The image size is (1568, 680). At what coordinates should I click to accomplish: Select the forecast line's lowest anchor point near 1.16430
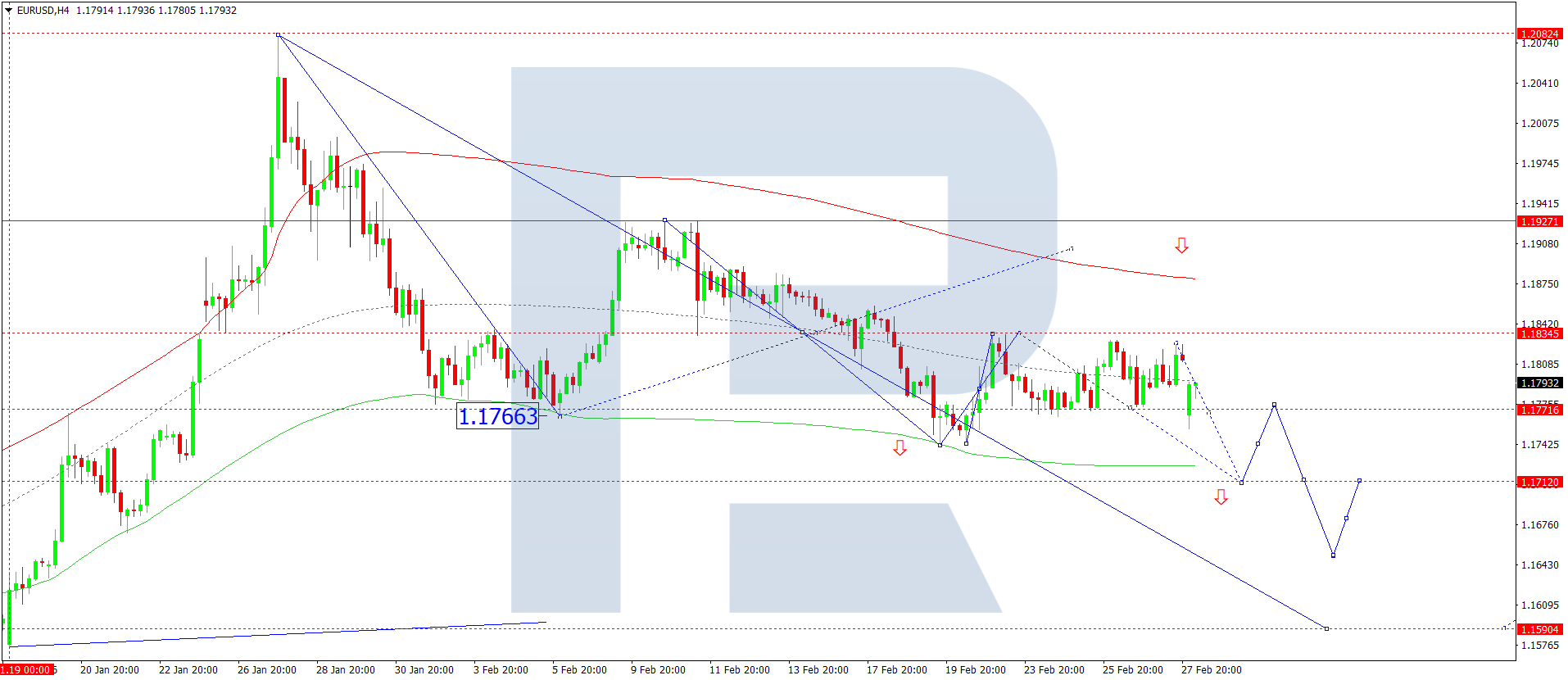[1333, 555]
